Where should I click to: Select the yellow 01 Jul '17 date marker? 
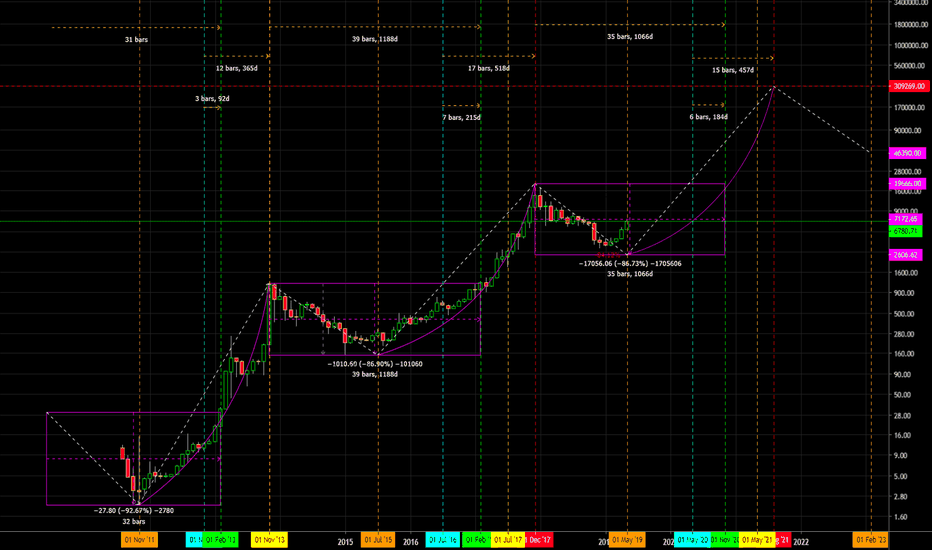click(508, 540)
